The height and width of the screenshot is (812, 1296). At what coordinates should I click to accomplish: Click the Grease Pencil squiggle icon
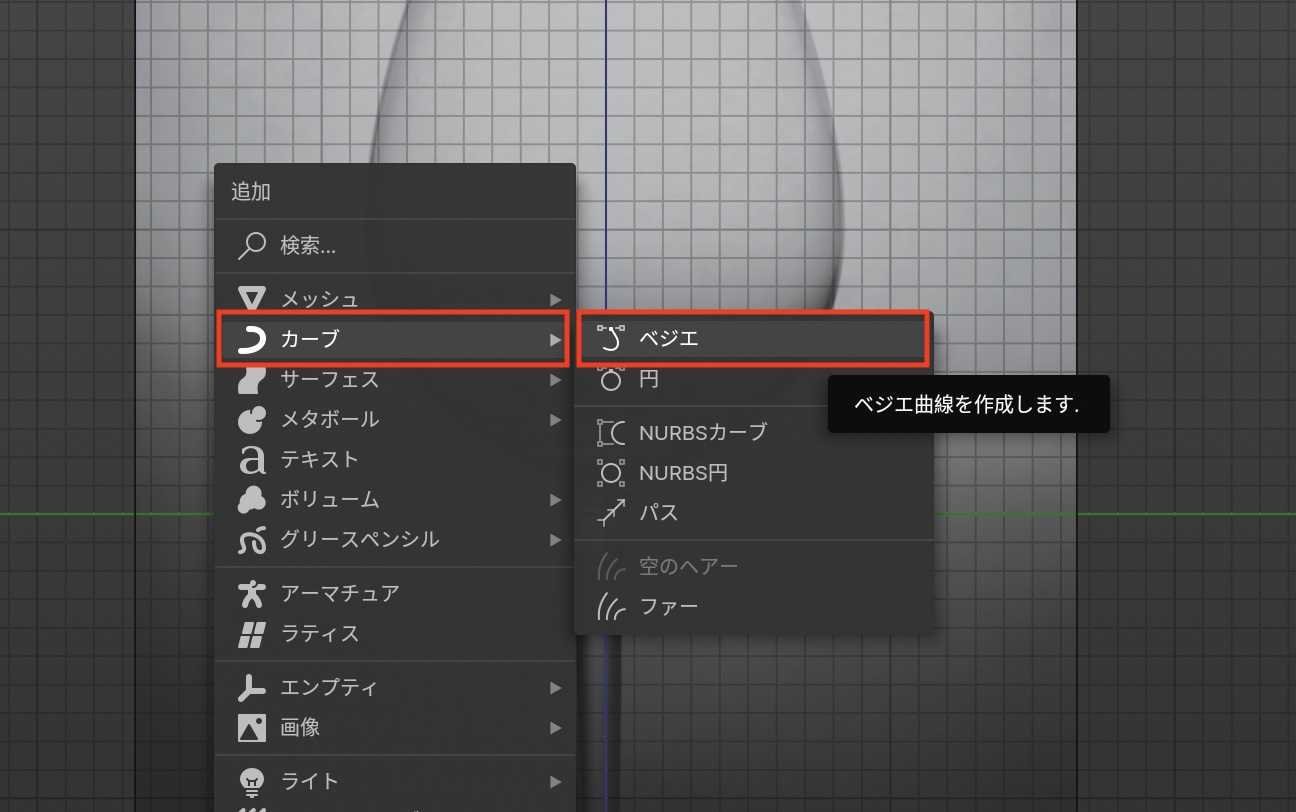252,540
